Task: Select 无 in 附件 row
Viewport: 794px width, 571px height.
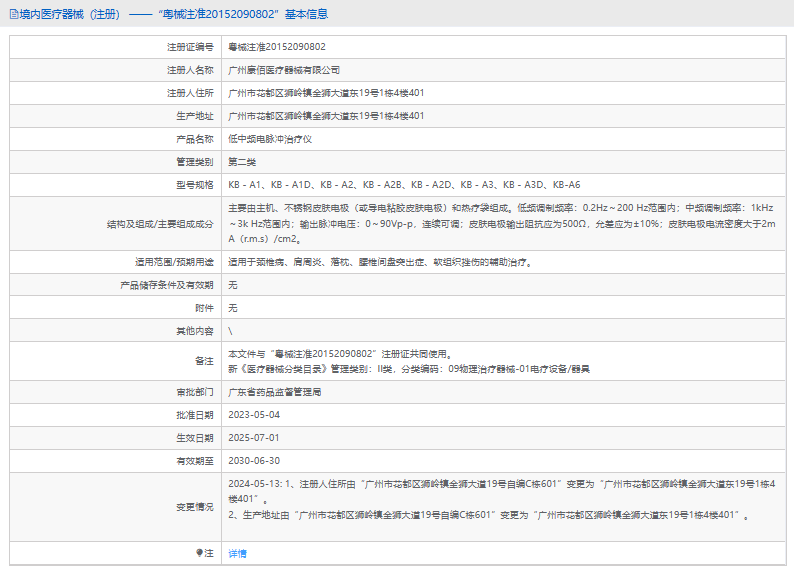Action: click(232, 308)
